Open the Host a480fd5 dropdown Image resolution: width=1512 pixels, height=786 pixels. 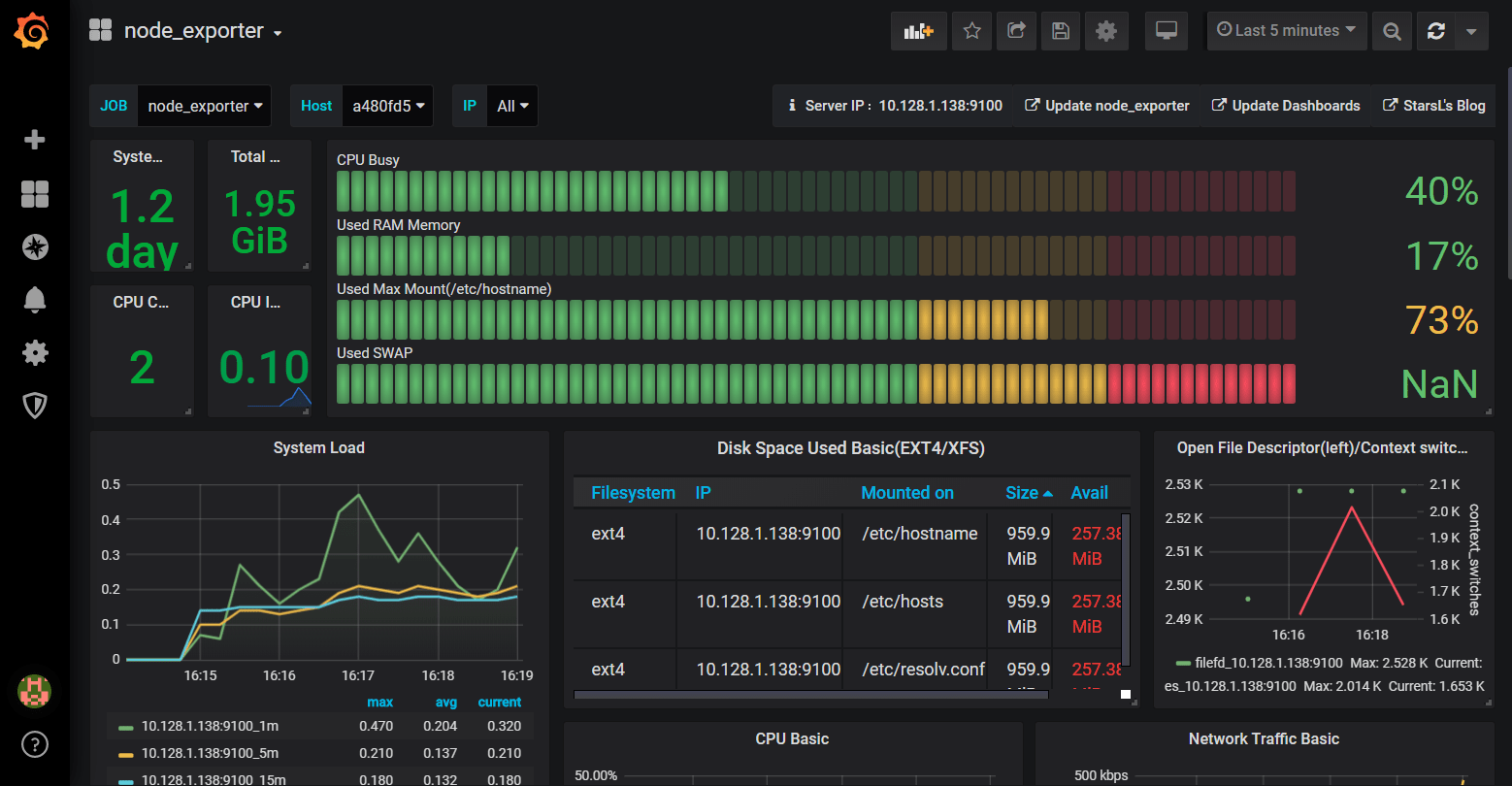coord(387,105)
